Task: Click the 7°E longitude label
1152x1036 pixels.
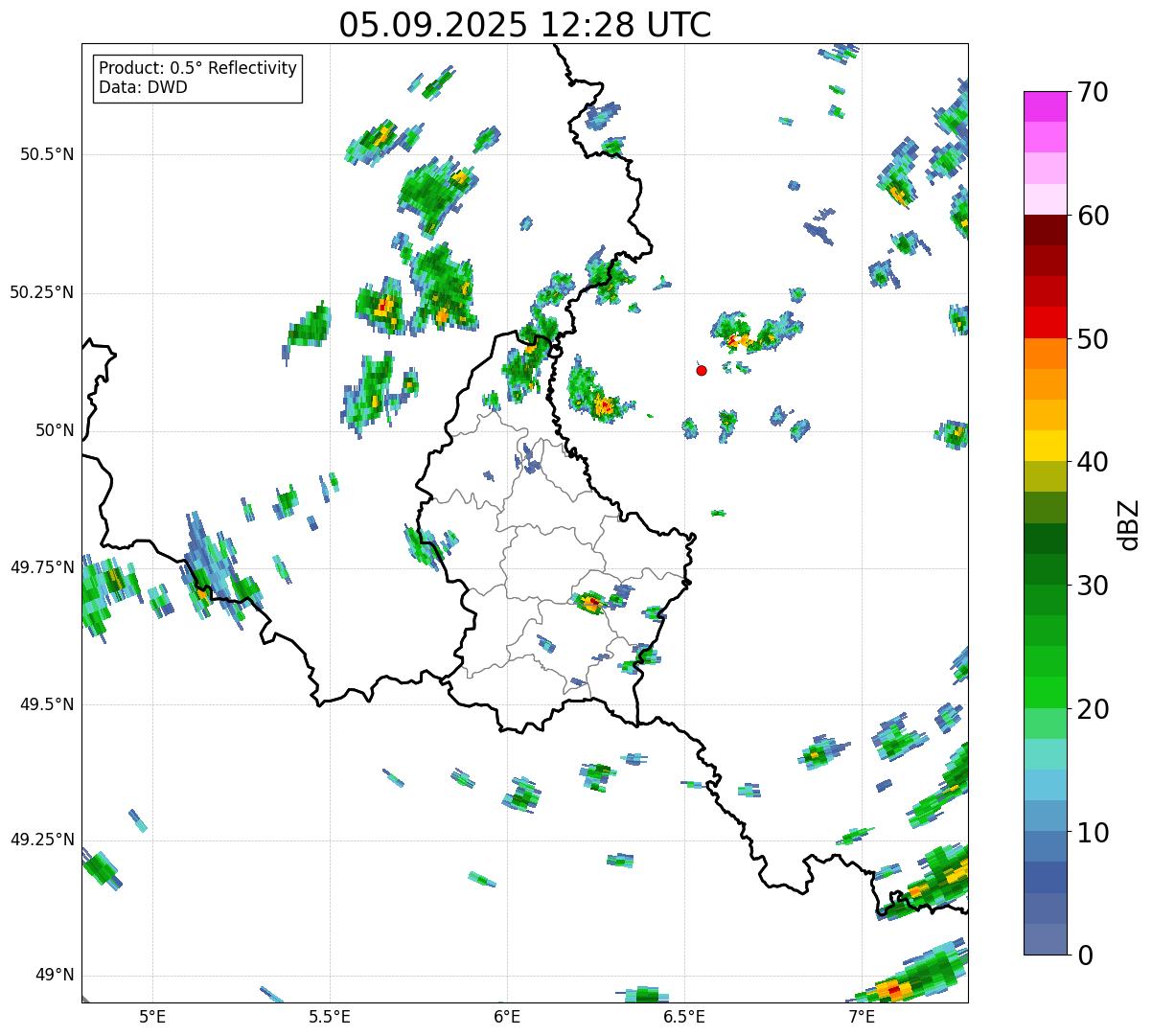Action: (861, 1017)
